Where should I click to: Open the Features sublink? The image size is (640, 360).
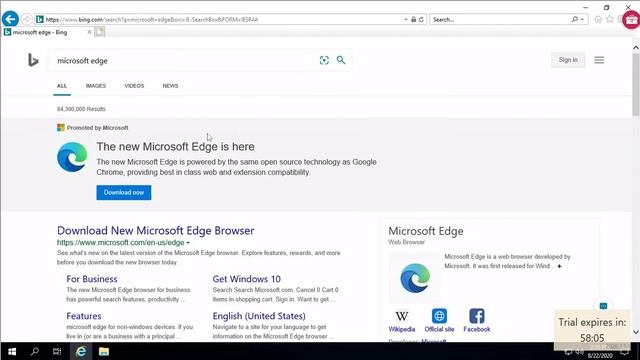click(84, 316)
